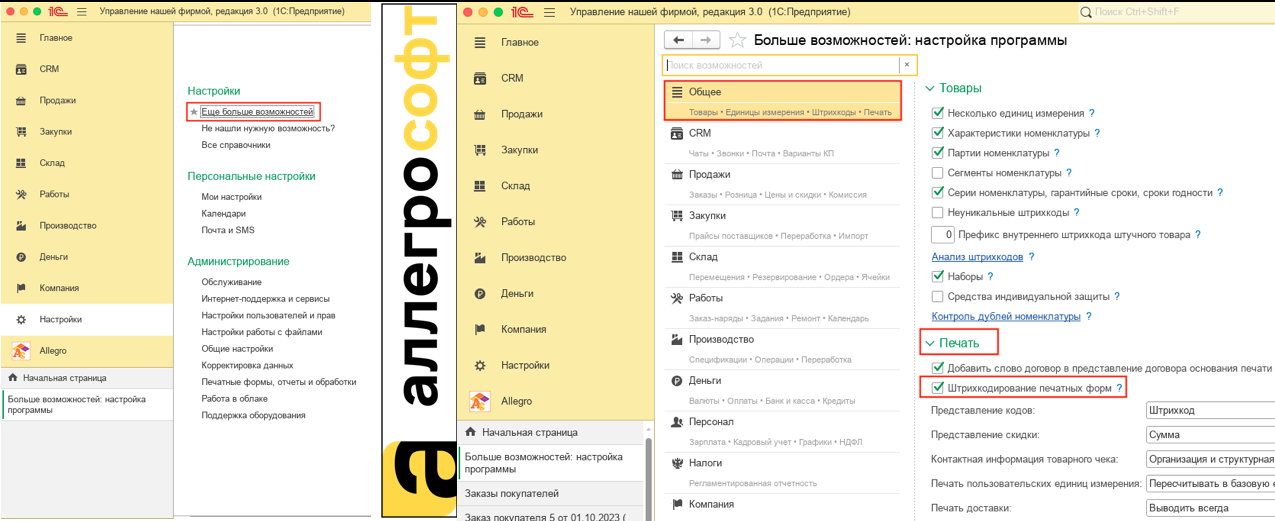Open main menu icon in right window title bar
1275x521 pixels.
[x=549, y=12]
